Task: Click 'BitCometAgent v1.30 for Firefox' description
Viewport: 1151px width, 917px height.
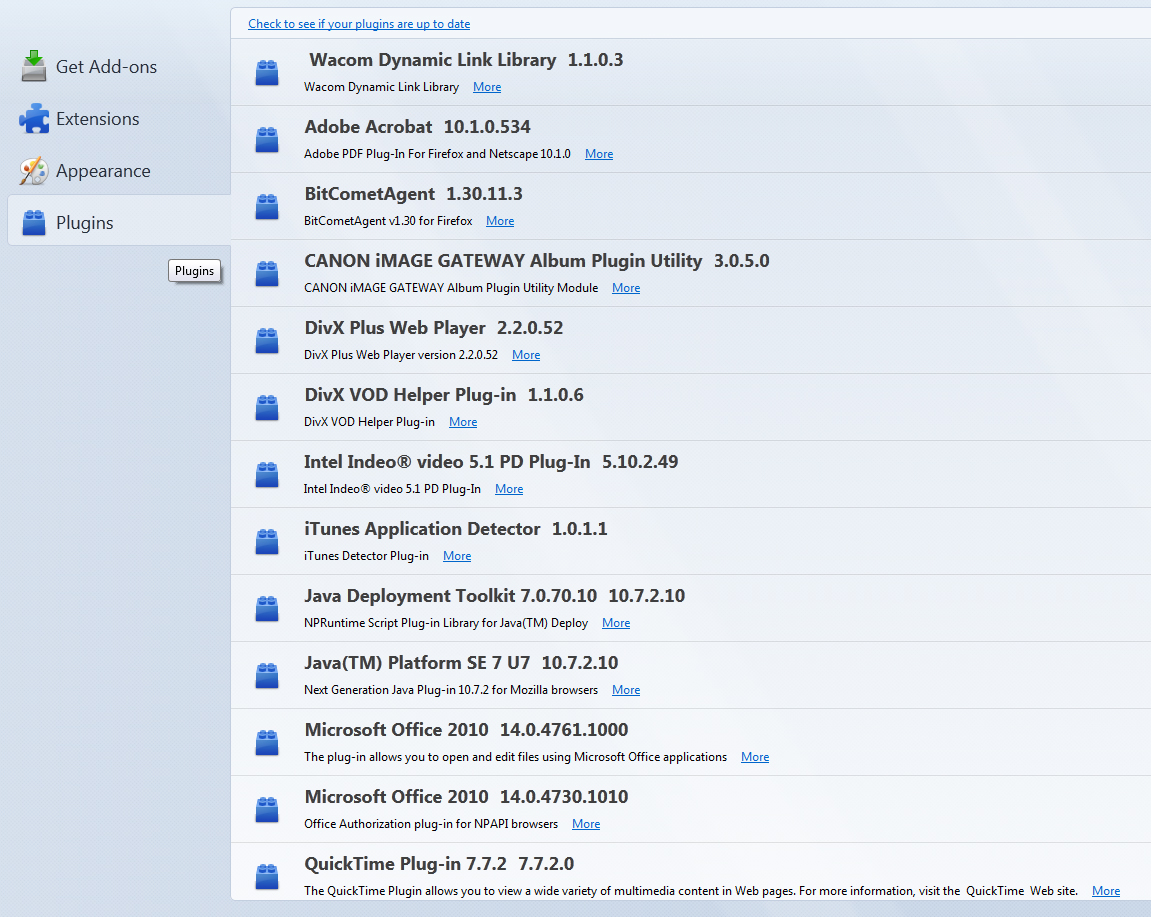Action: 388,220
